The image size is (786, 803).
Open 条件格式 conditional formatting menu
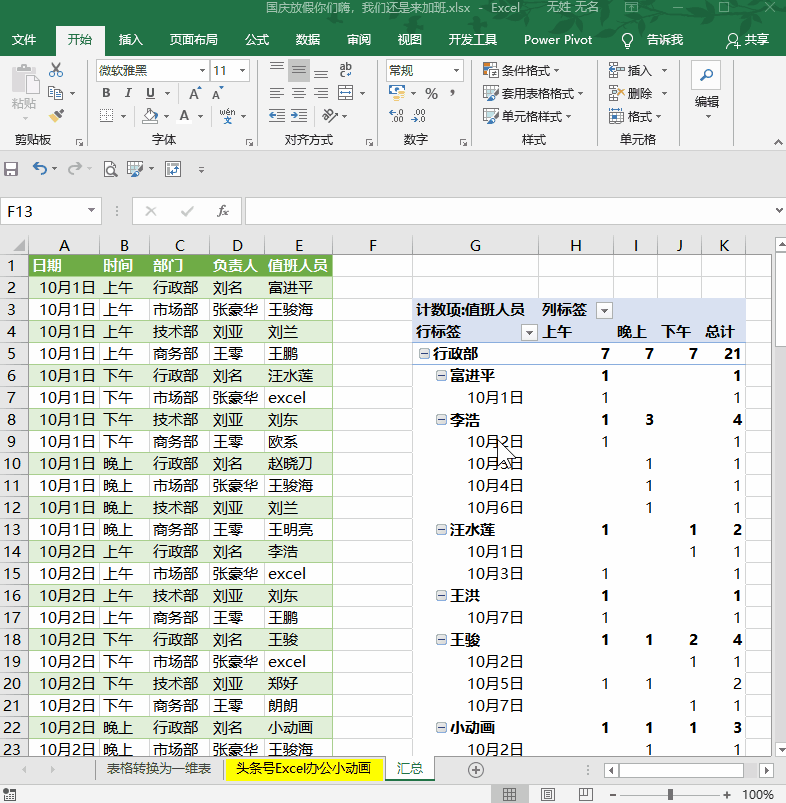click(521, 70)
